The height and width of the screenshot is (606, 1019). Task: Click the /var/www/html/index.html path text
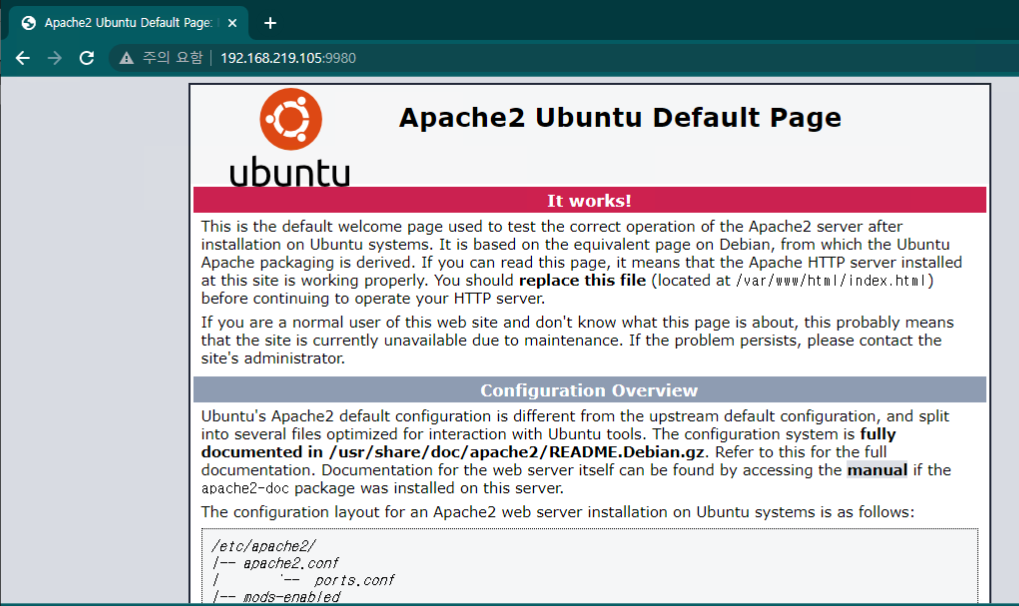pos(831,281)
